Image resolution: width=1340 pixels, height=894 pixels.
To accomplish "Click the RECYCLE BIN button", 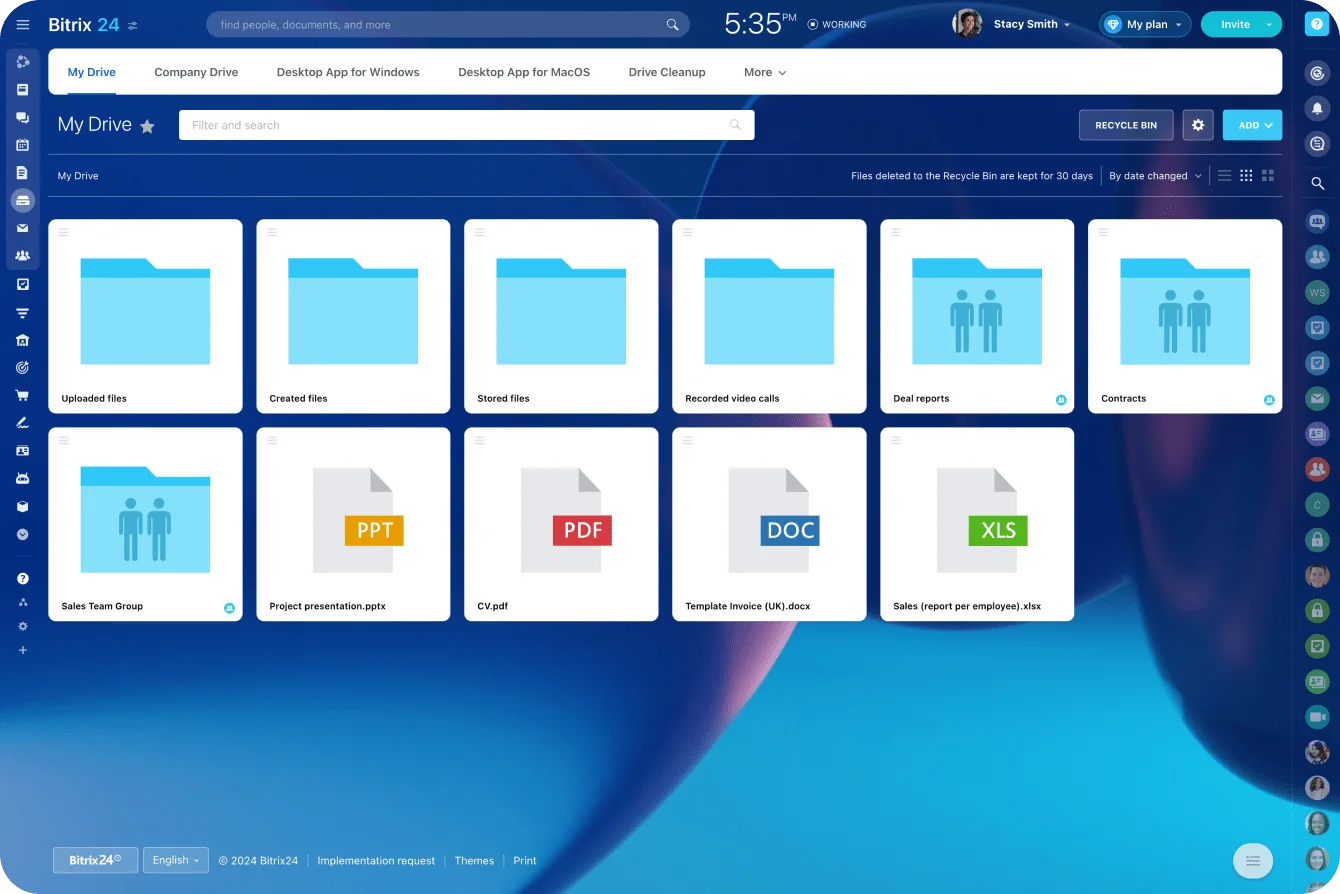I will tap(1126, 125).
